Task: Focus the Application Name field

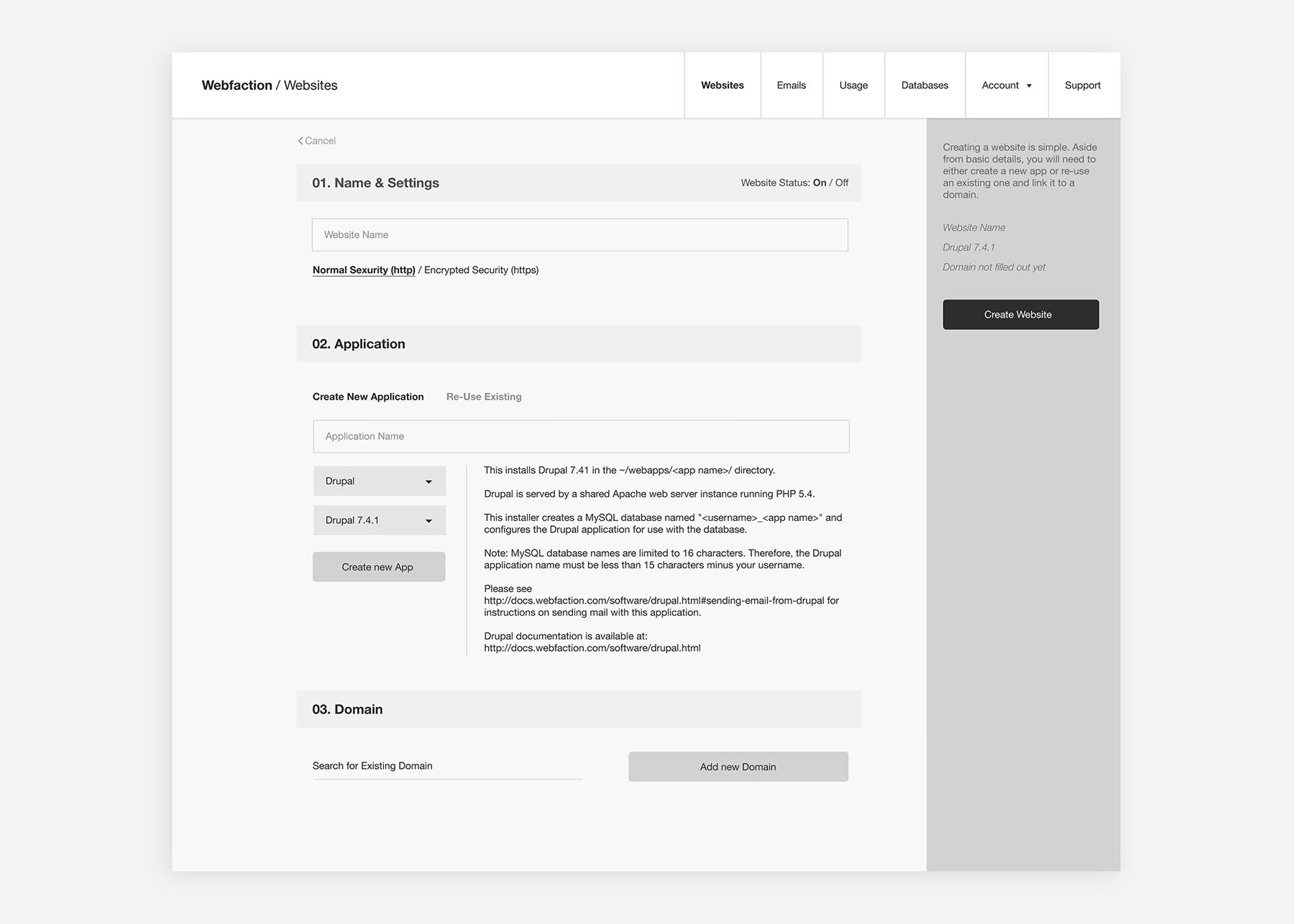Action: pos(581,436)
